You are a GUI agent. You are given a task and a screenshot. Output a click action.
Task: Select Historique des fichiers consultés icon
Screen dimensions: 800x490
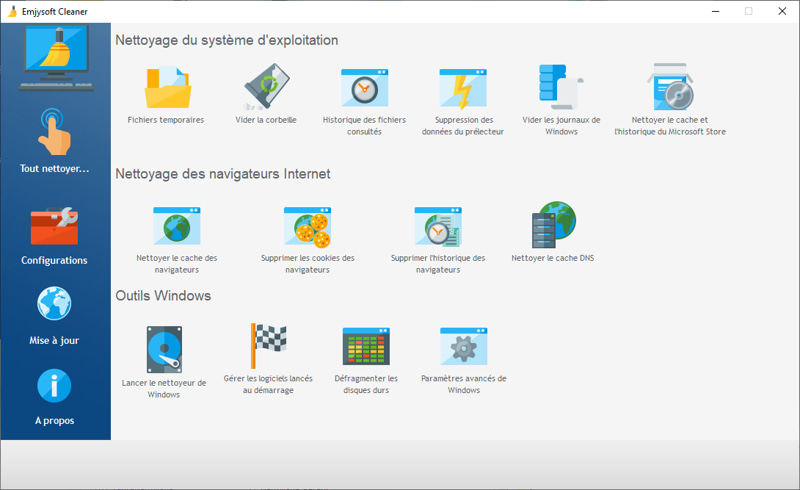[364, 87]
